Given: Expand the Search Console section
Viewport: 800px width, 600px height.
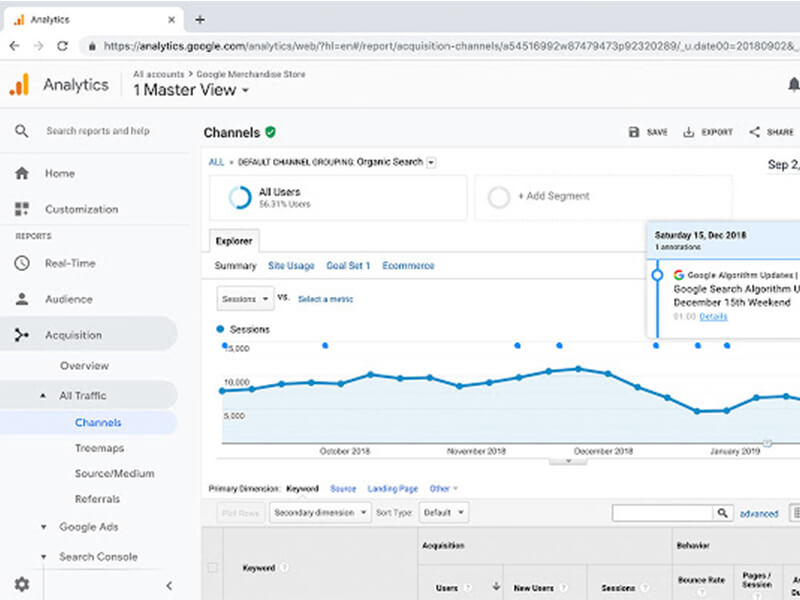Looking at the screenshot, I should (43, 557).
